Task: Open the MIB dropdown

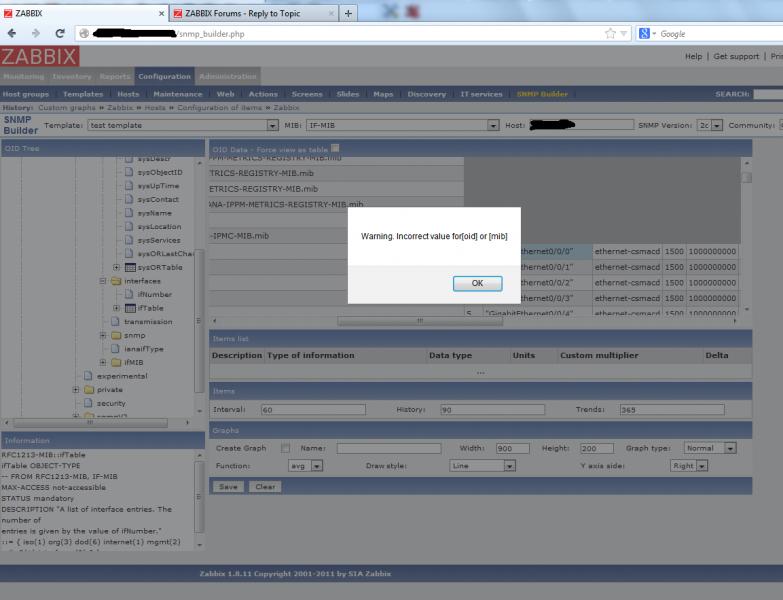Action: 493,125
